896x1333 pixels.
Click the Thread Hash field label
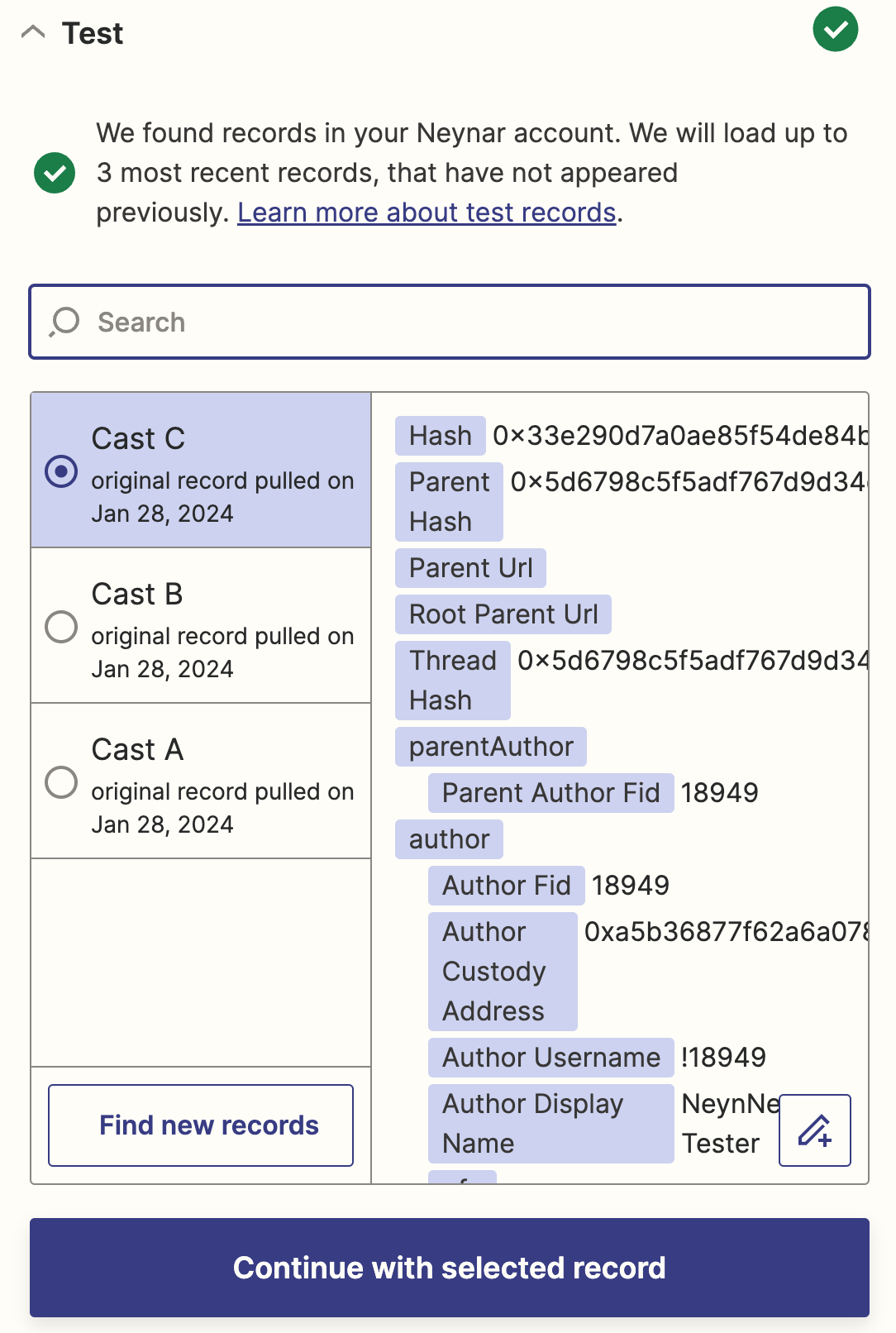pyautogui.click(x=452, y=681)
